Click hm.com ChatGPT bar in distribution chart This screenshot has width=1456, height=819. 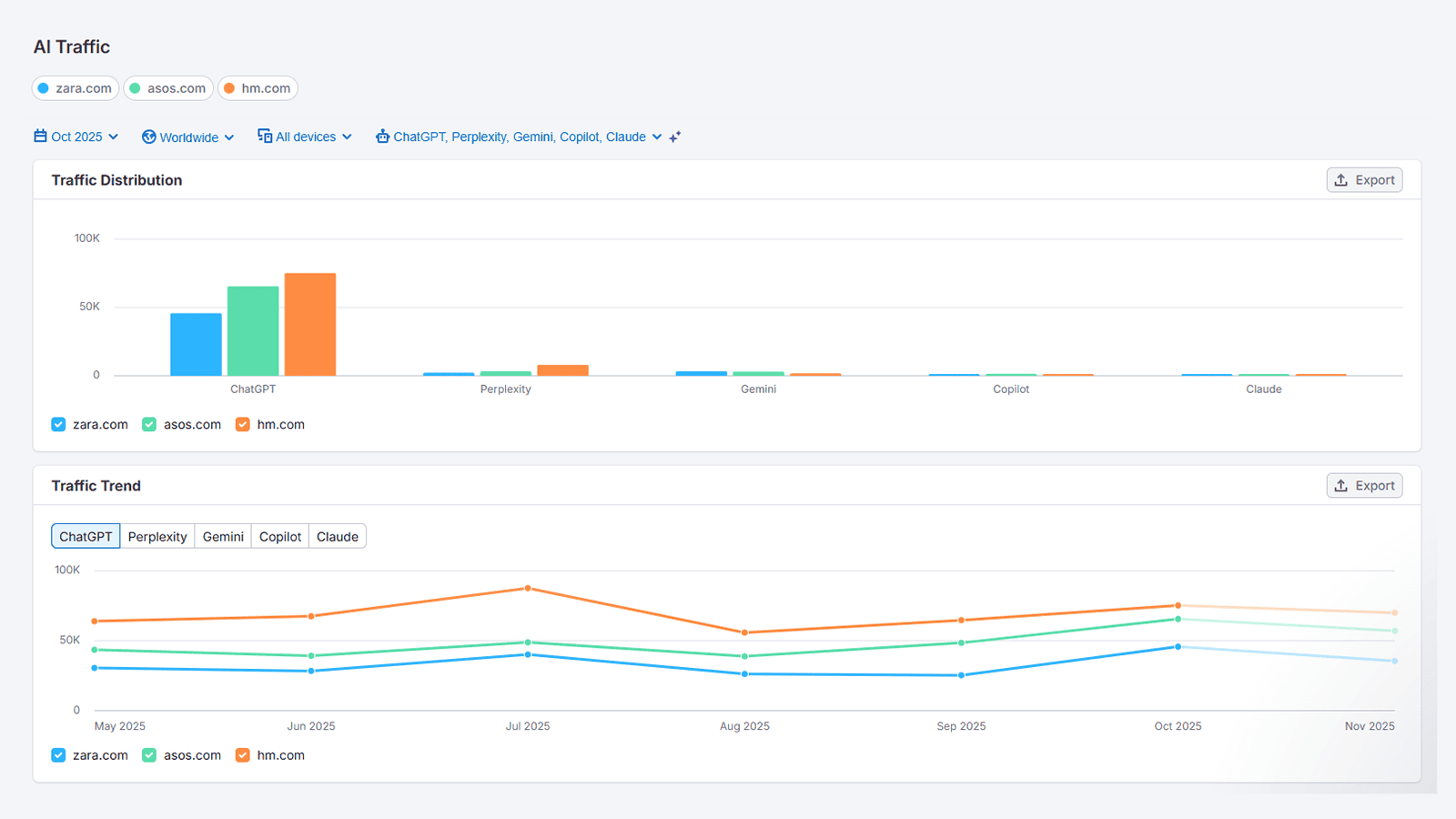point(310,324)
